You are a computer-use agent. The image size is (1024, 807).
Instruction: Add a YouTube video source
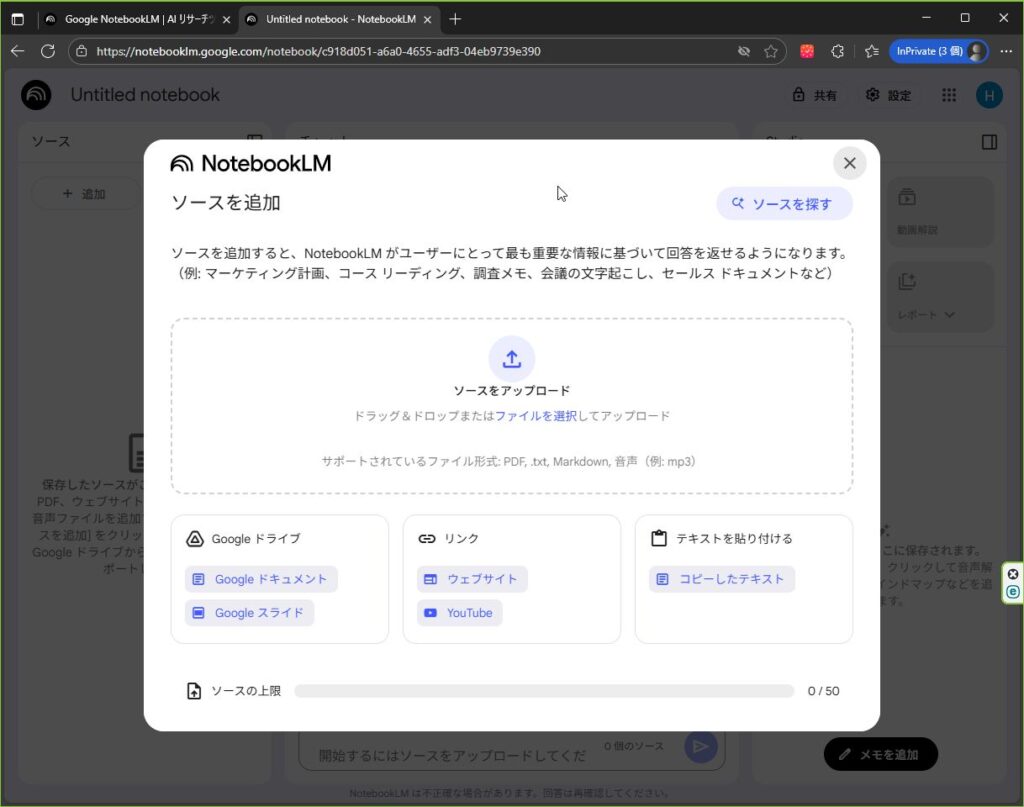coord(460,613)
